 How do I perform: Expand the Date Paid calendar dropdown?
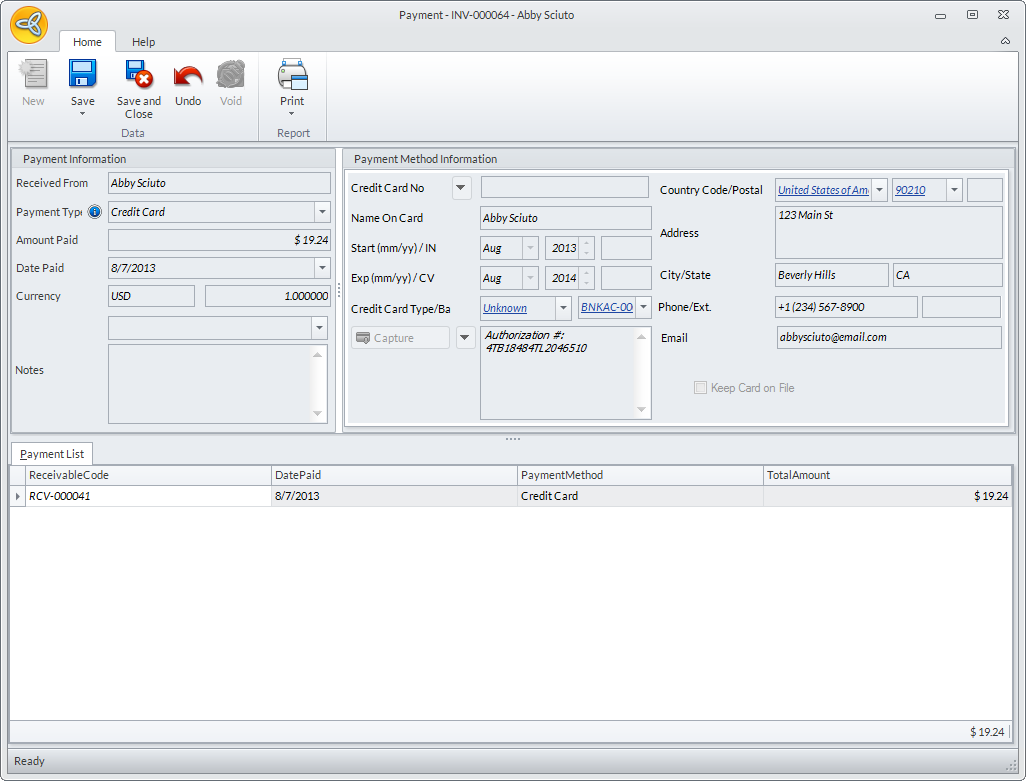(321, 268)
